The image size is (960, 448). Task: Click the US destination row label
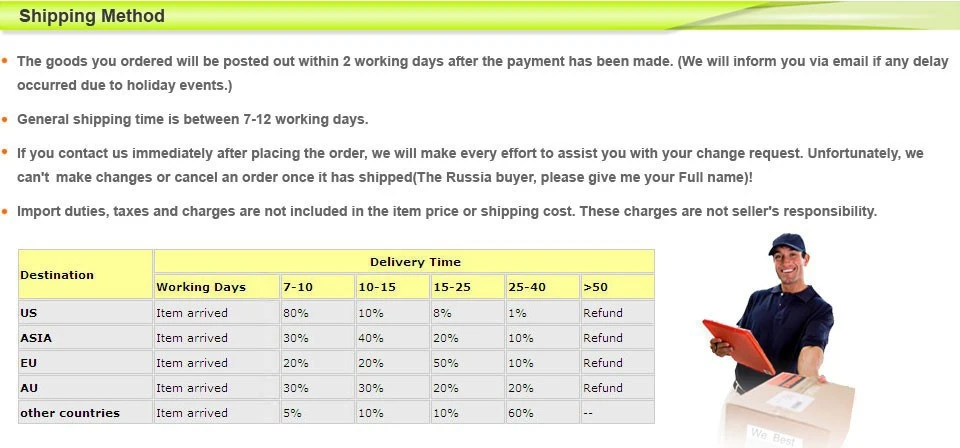pos(85,312)
